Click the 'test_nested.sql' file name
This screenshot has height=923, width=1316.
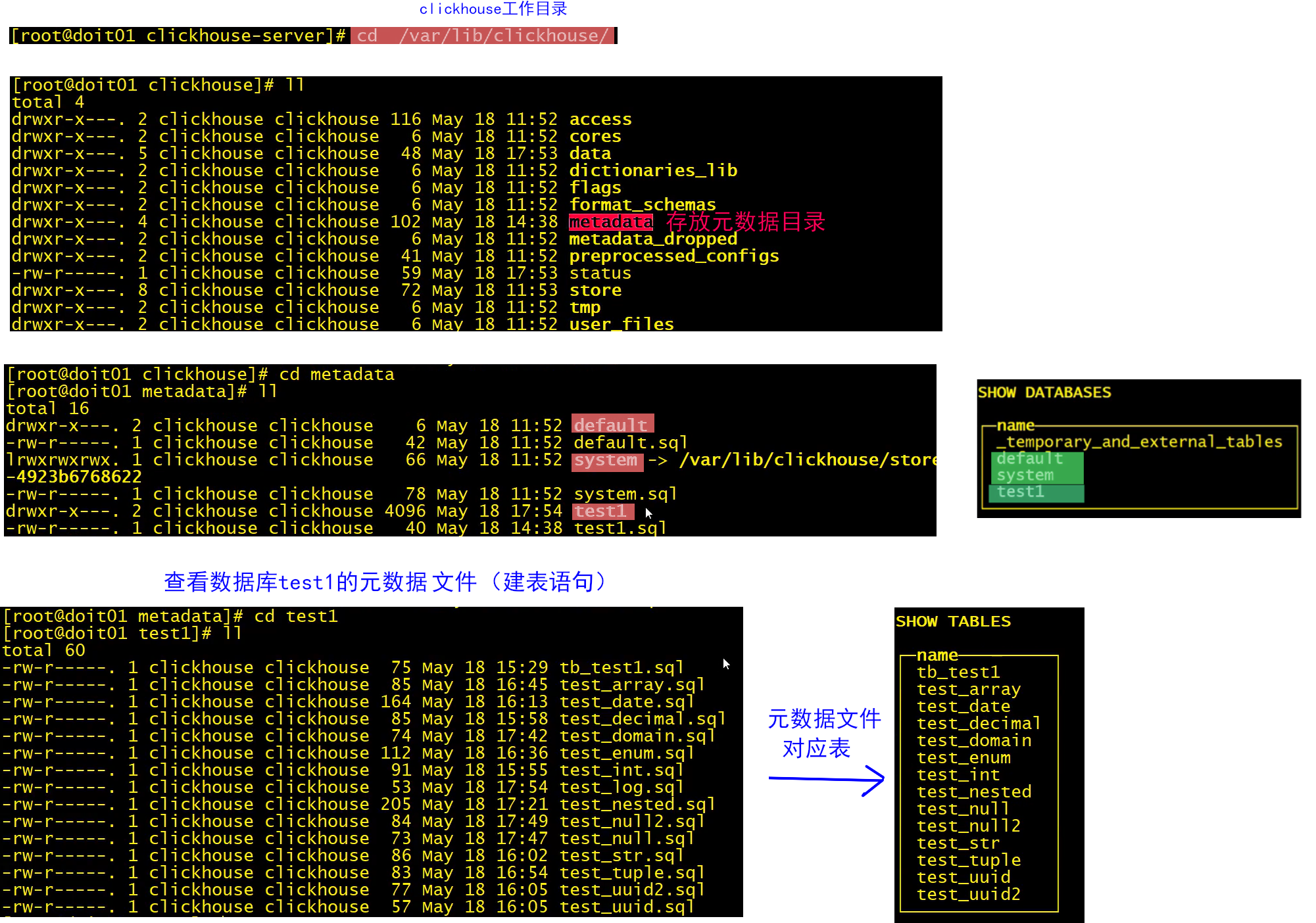click(x=637, y=804)
